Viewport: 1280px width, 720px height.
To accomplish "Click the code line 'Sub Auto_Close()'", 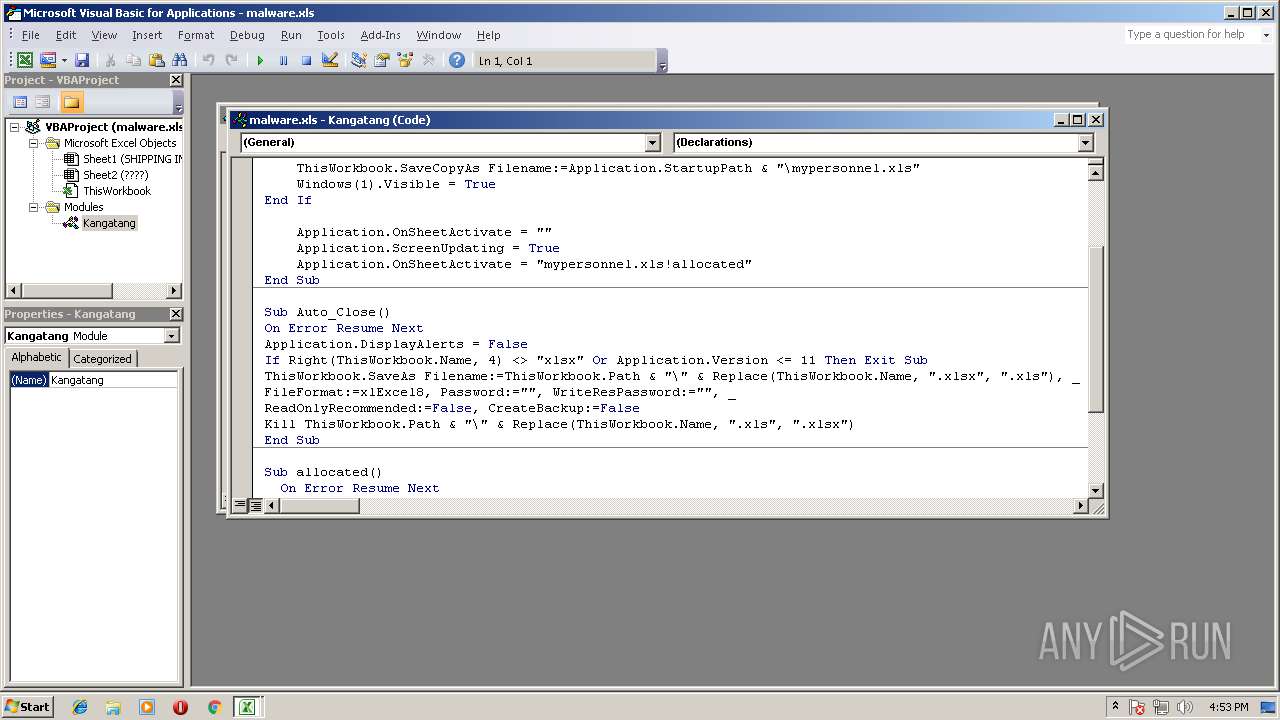I will [x=327, y=312].
